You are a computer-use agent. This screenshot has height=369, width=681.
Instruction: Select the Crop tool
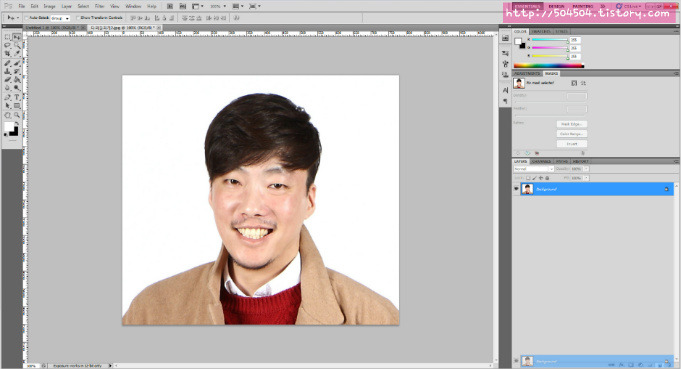pyautogui.click(x=7, y=53)
